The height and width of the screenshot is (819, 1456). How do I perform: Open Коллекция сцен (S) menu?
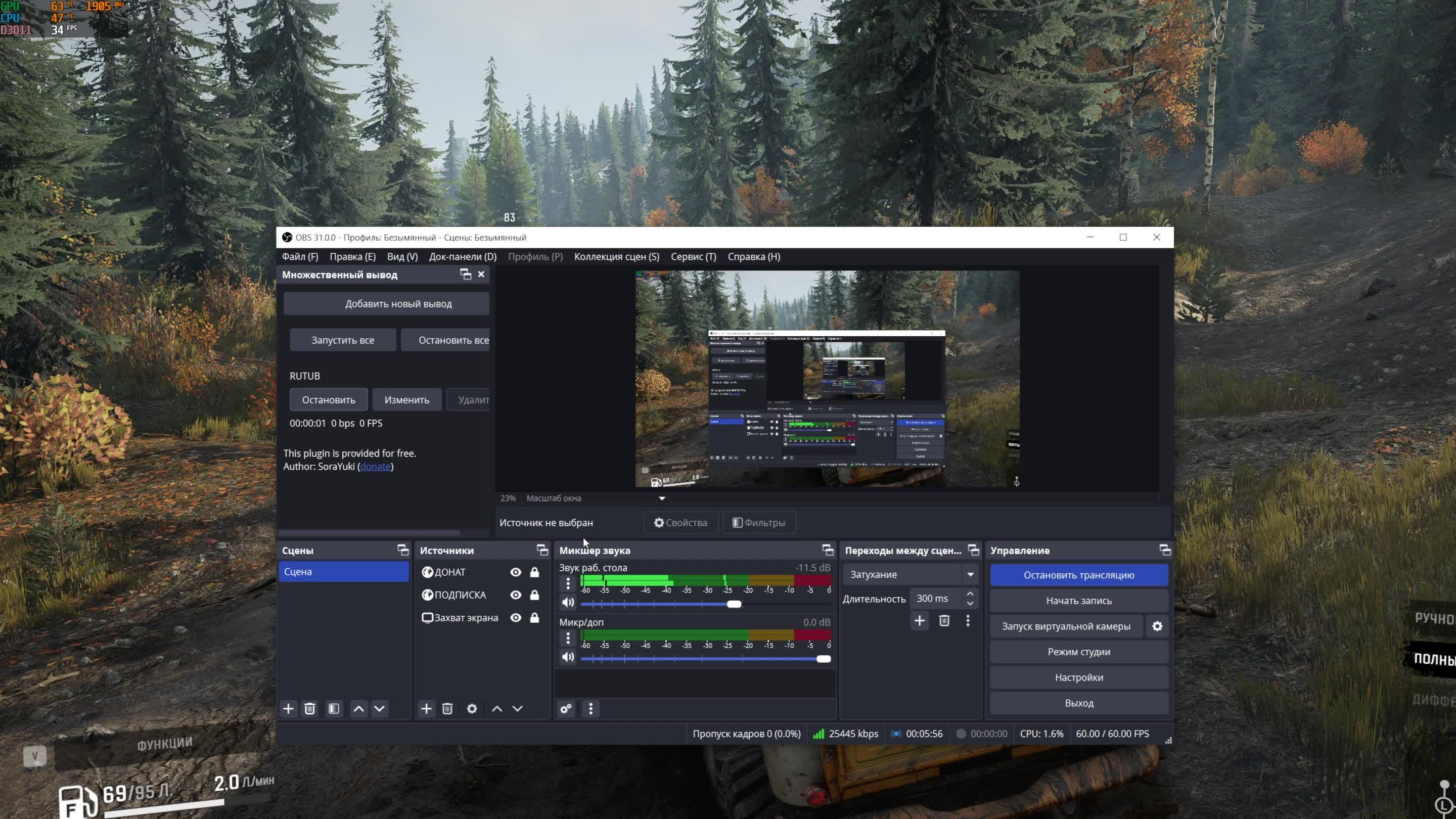[x=617, y=257]
